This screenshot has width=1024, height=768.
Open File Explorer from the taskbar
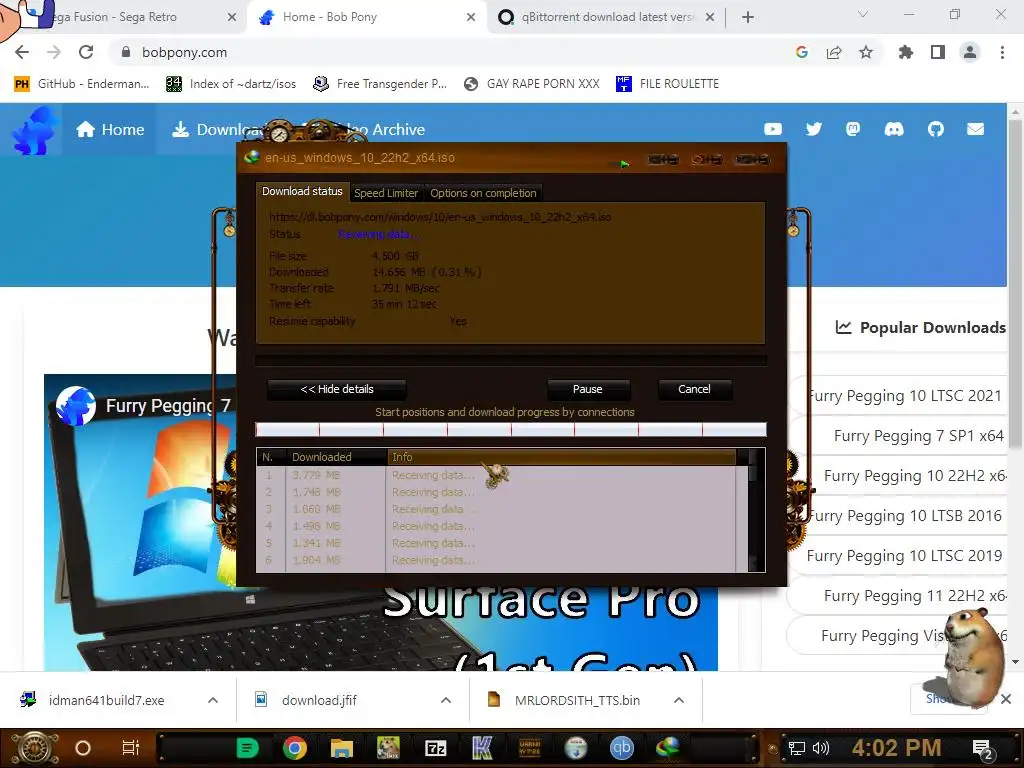click(341, 748)
